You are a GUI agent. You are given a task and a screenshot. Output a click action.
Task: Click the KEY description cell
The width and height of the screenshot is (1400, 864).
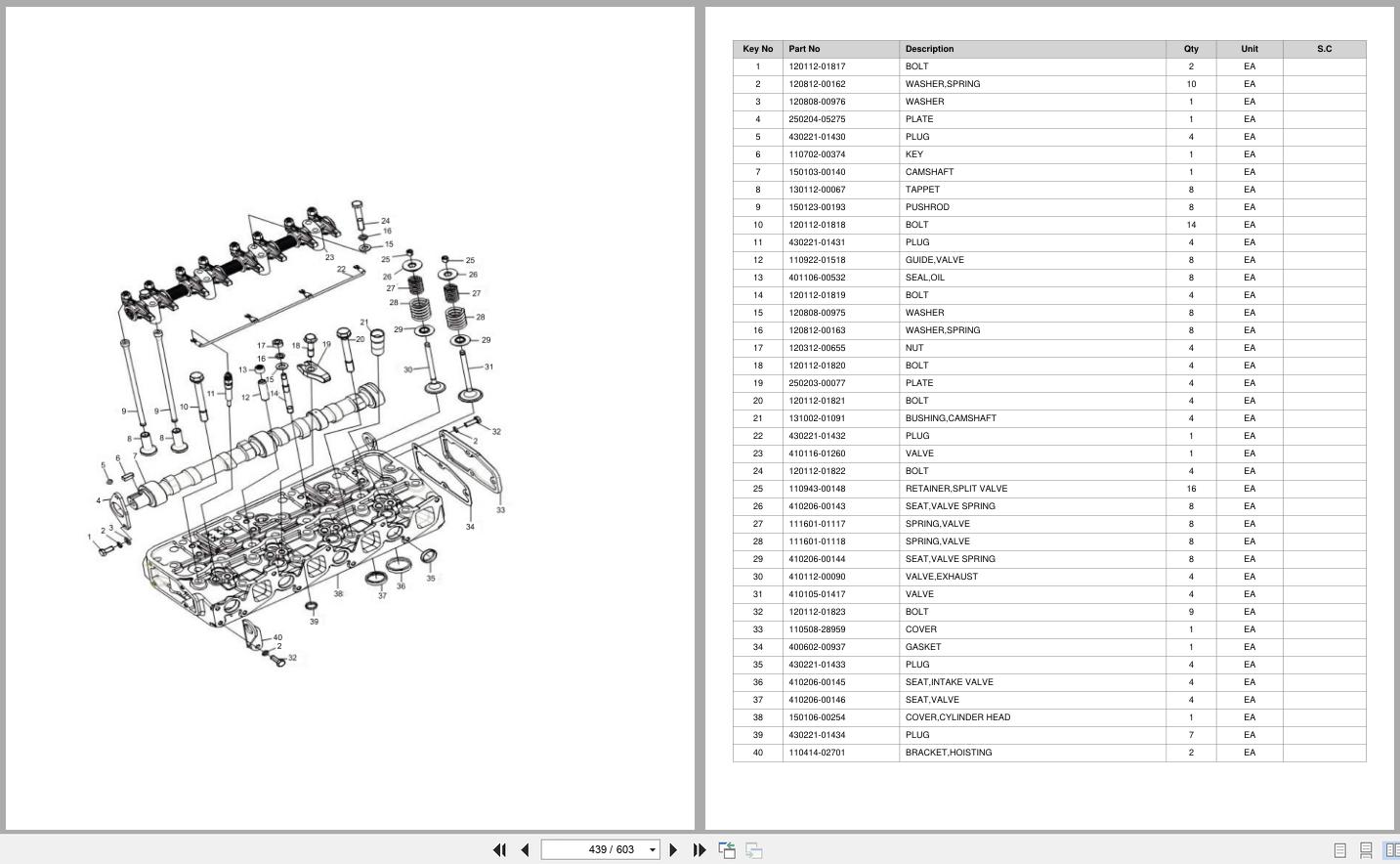pos(1033,154)
